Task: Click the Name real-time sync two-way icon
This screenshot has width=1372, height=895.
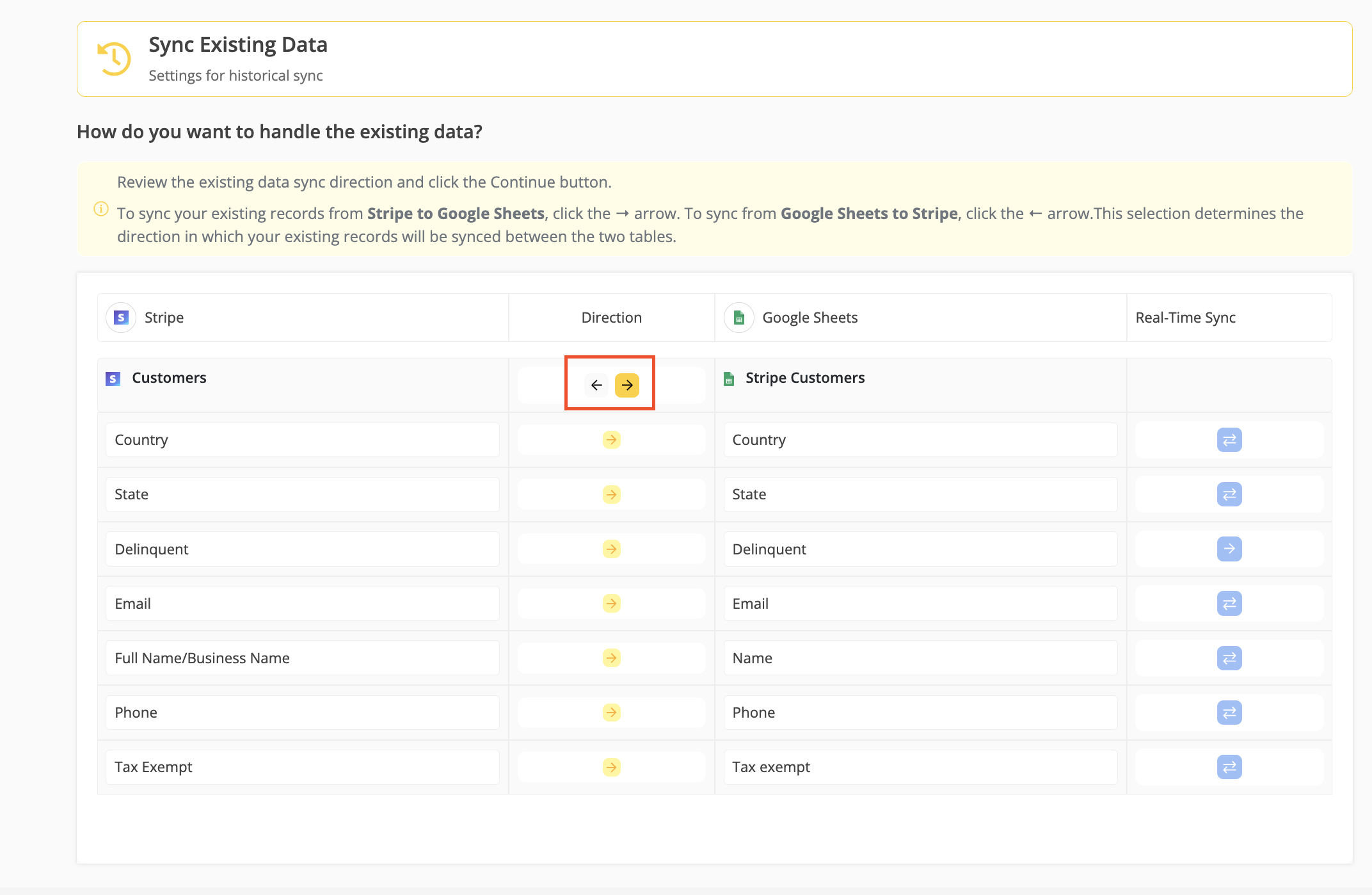Action: tap(1229, 657)
